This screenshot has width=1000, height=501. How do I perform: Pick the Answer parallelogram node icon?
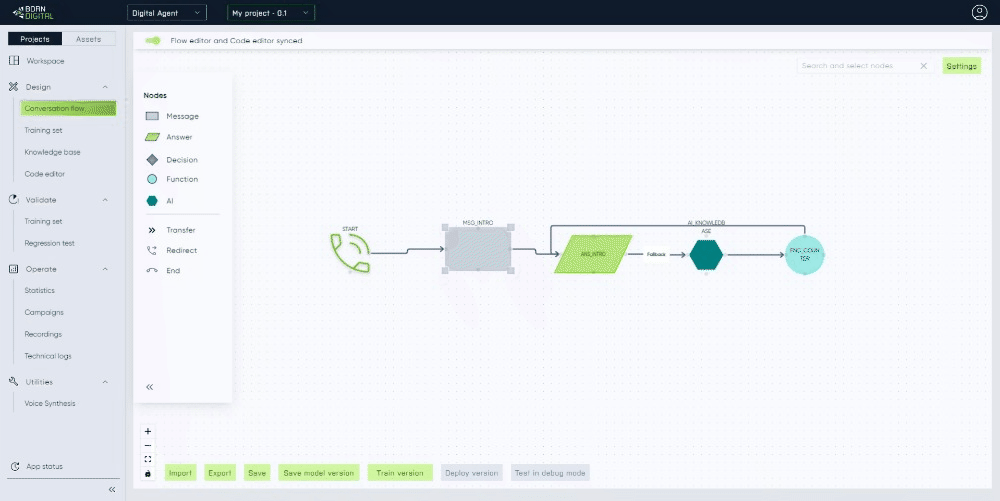point(152,137)
